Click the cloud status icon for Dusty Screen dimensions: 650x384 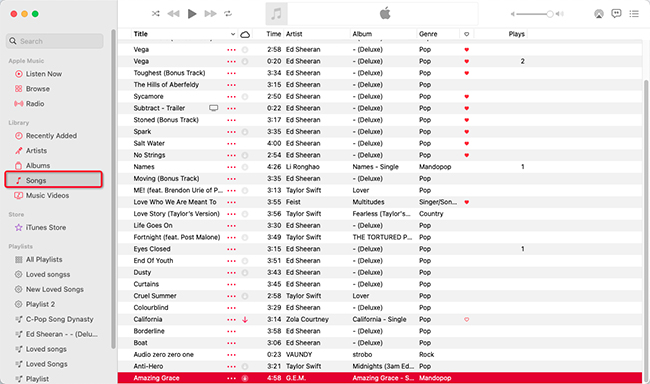[x=245, y=273]
